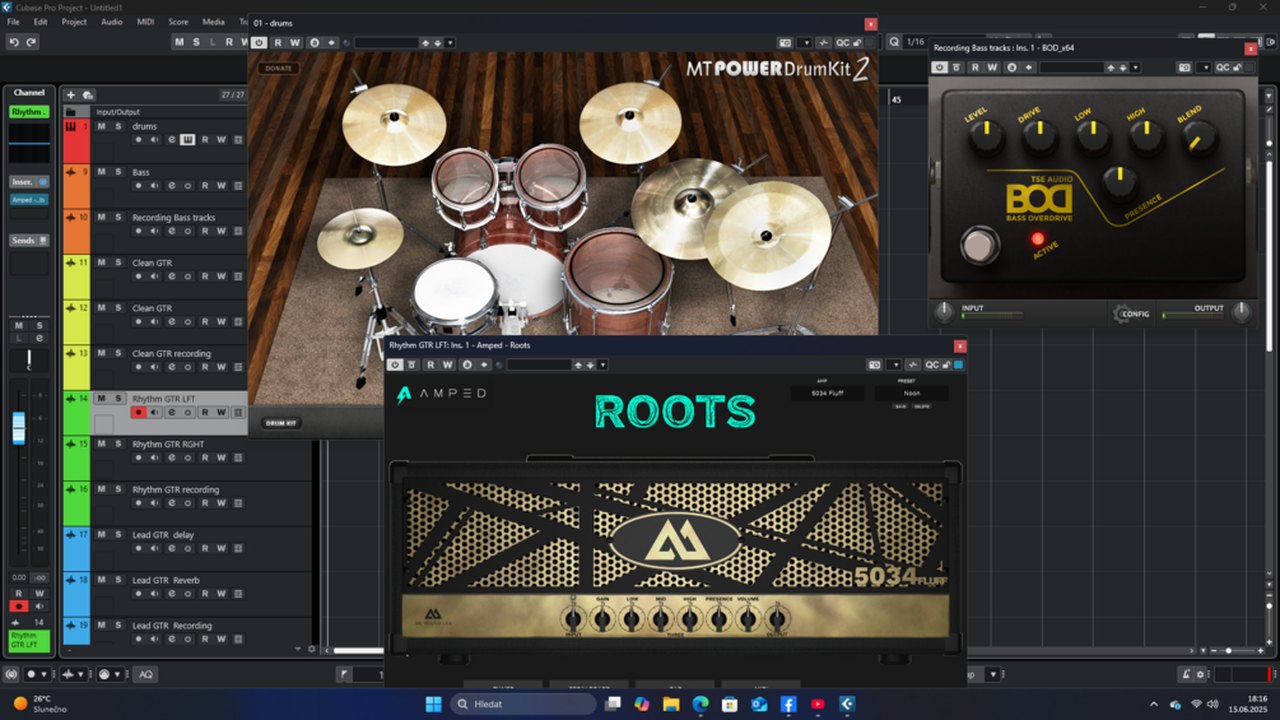Image resolution: width=1280 pixels, height=720 pixels.
Task: Click the QC button in Amped Roots window
Action: (x=932, y=365)
